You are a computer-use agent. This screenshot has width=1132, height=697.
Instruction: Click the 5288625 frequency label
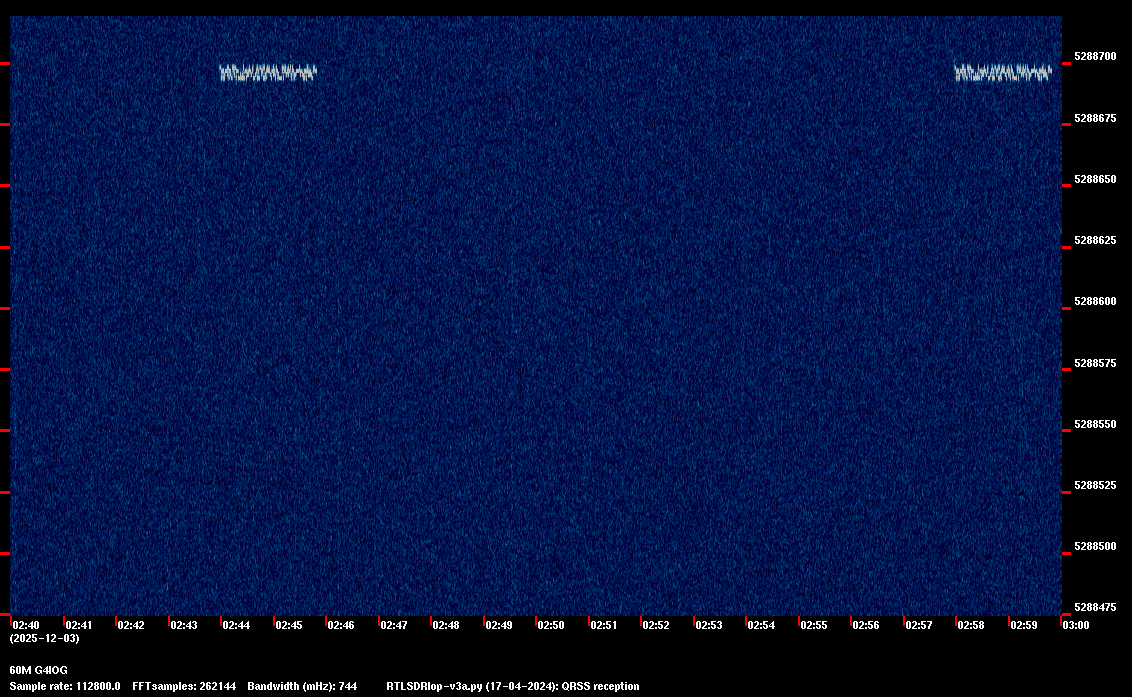(x=1094, y=241)
